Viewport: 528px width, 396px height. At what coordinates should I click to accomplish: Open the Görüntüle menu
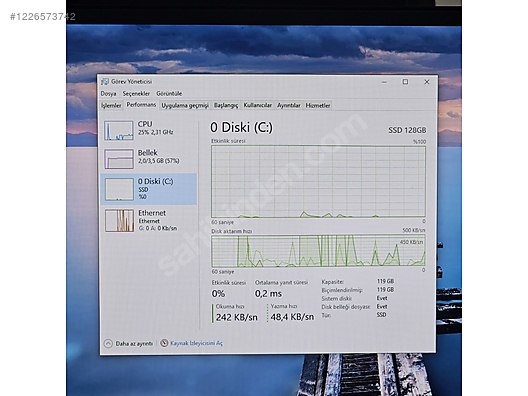[169, 94]
